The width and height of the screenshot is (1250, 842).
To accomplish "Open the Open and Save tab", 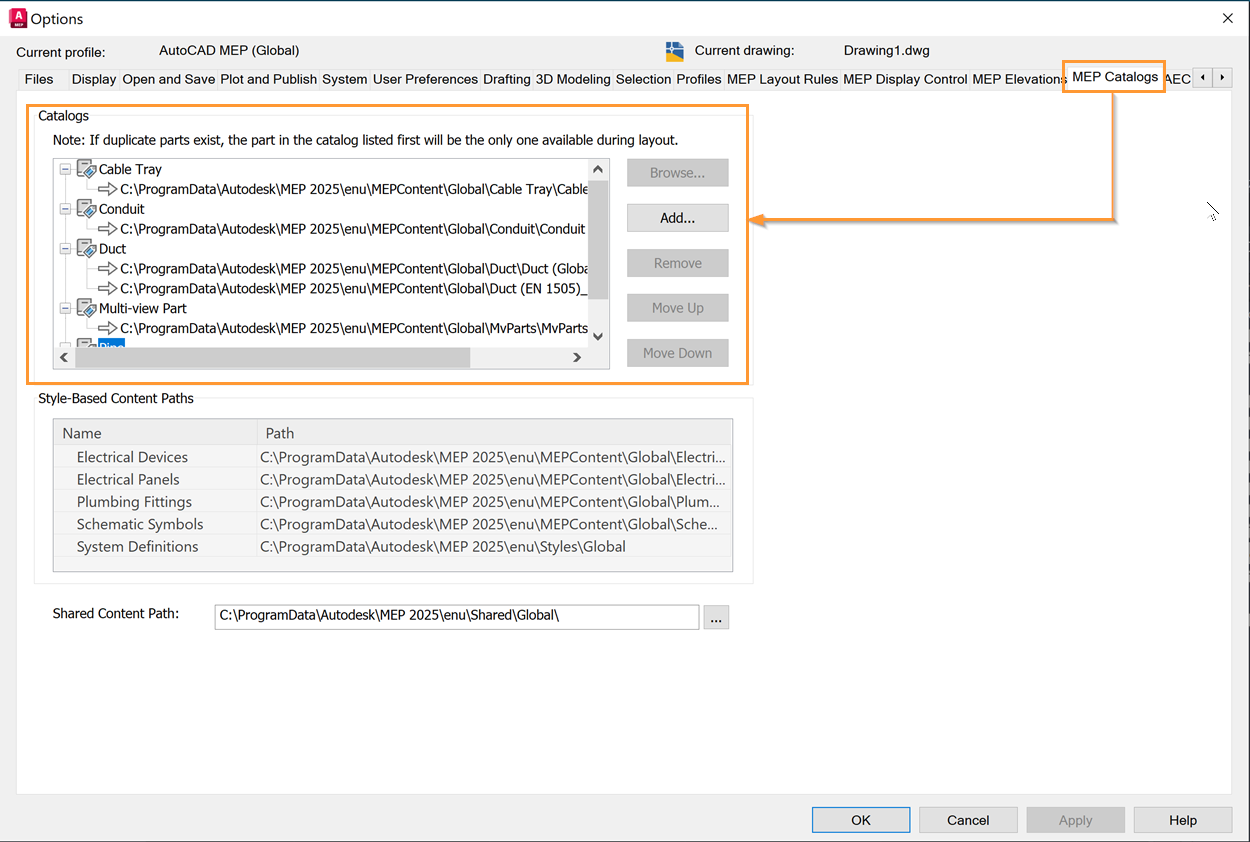I will tap(168, 79).
